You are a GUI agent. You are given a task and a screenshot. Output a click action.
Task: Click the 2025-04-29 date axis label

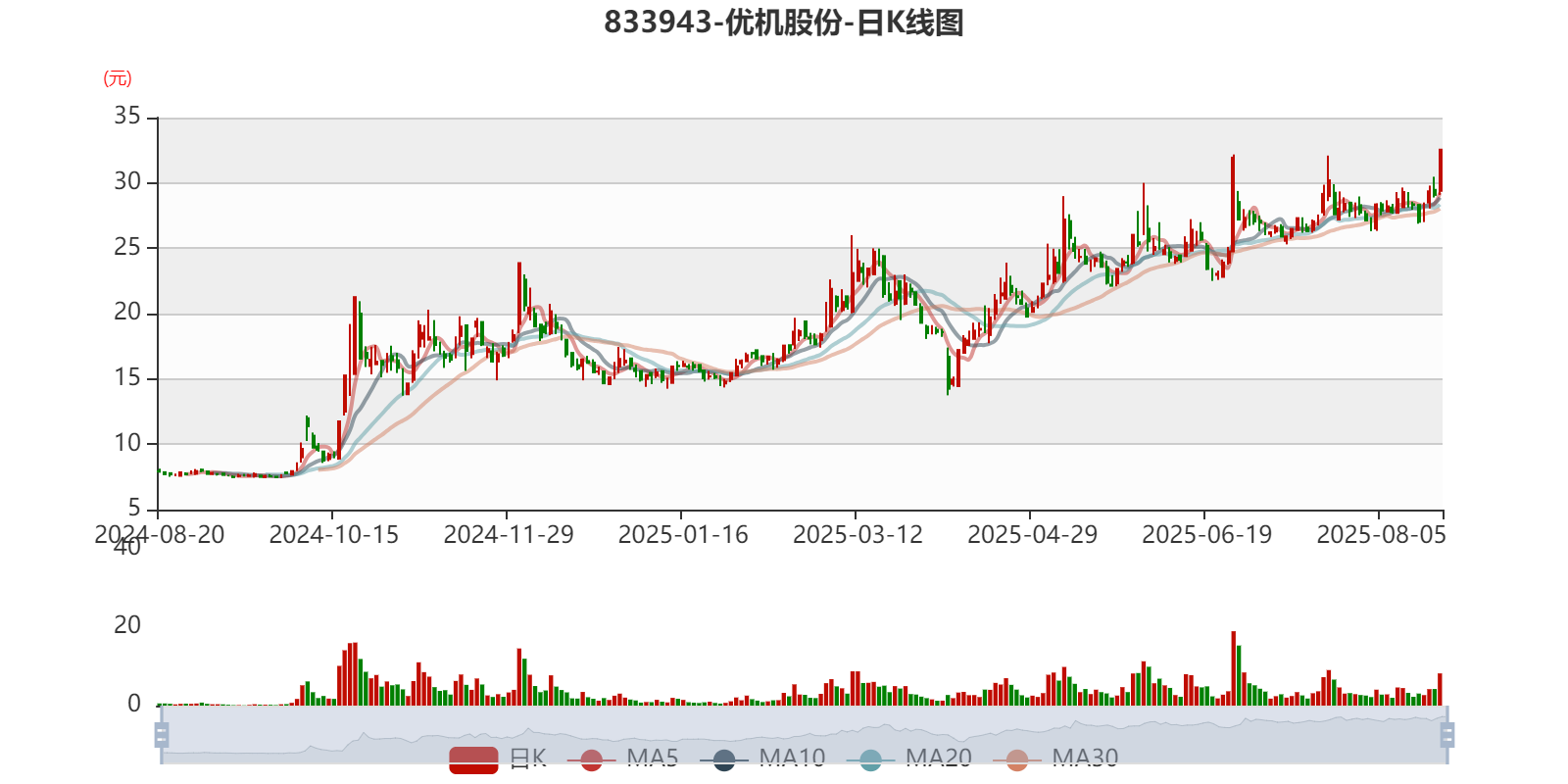click(x=1032, y=534)
